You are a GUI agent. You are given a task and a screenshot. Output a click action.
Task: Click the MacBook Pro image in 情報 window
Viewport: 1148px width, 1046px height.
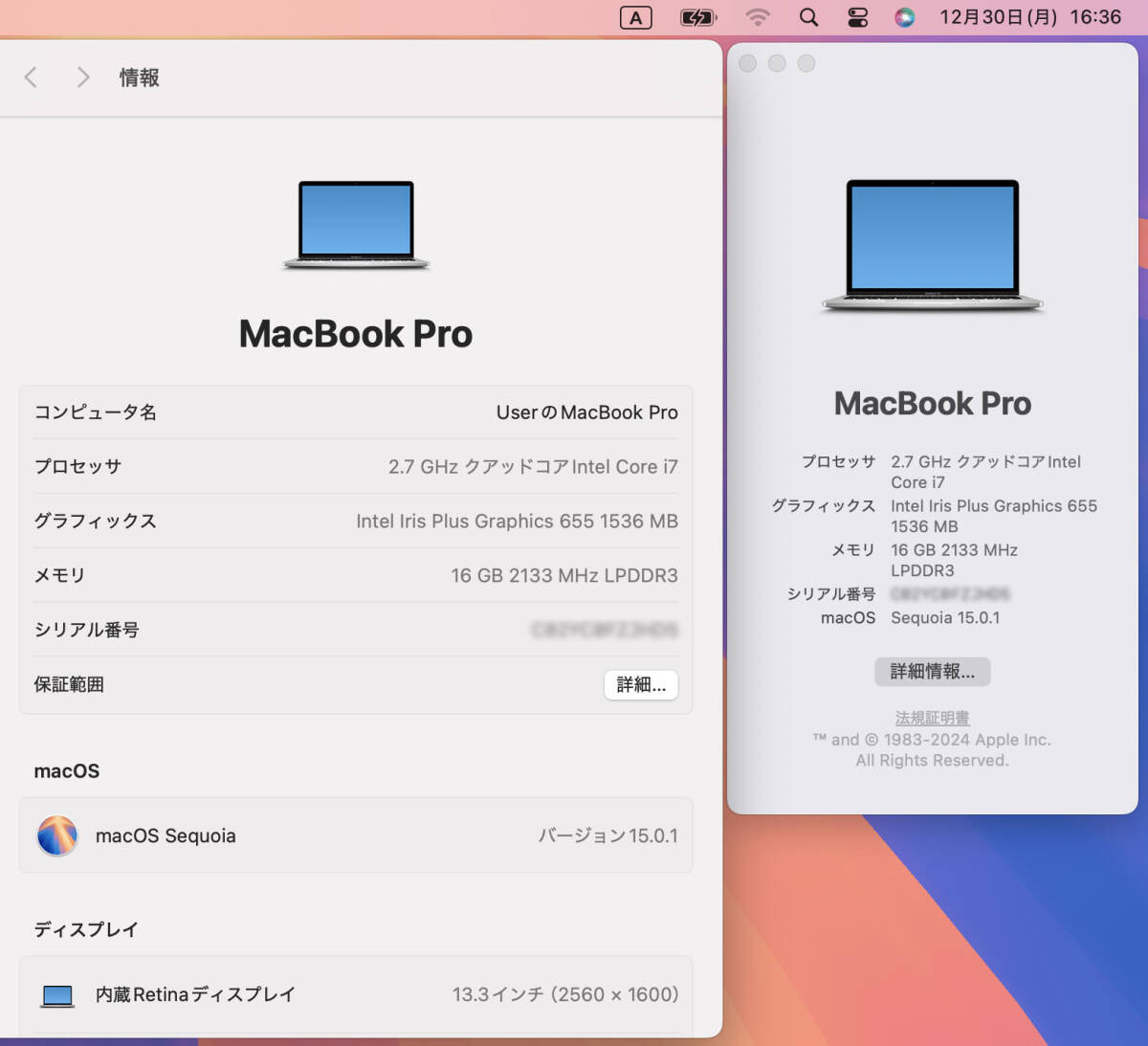[x=356, y=226]
